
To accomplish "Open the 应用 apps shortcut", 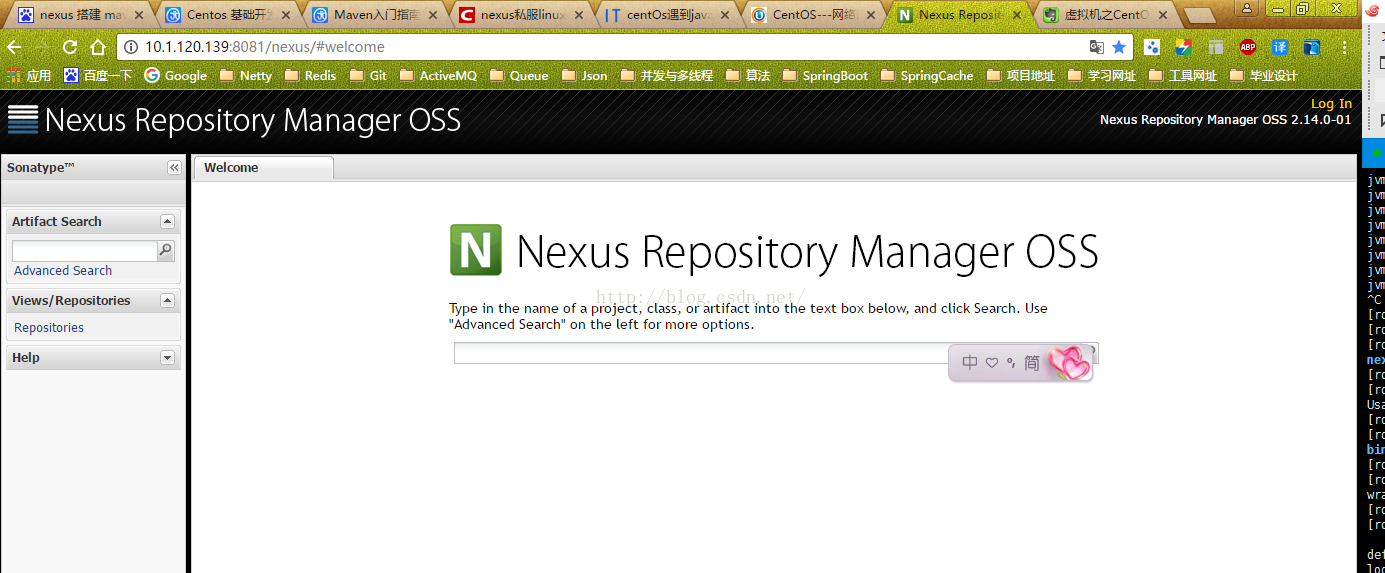I will coord(29,75).
